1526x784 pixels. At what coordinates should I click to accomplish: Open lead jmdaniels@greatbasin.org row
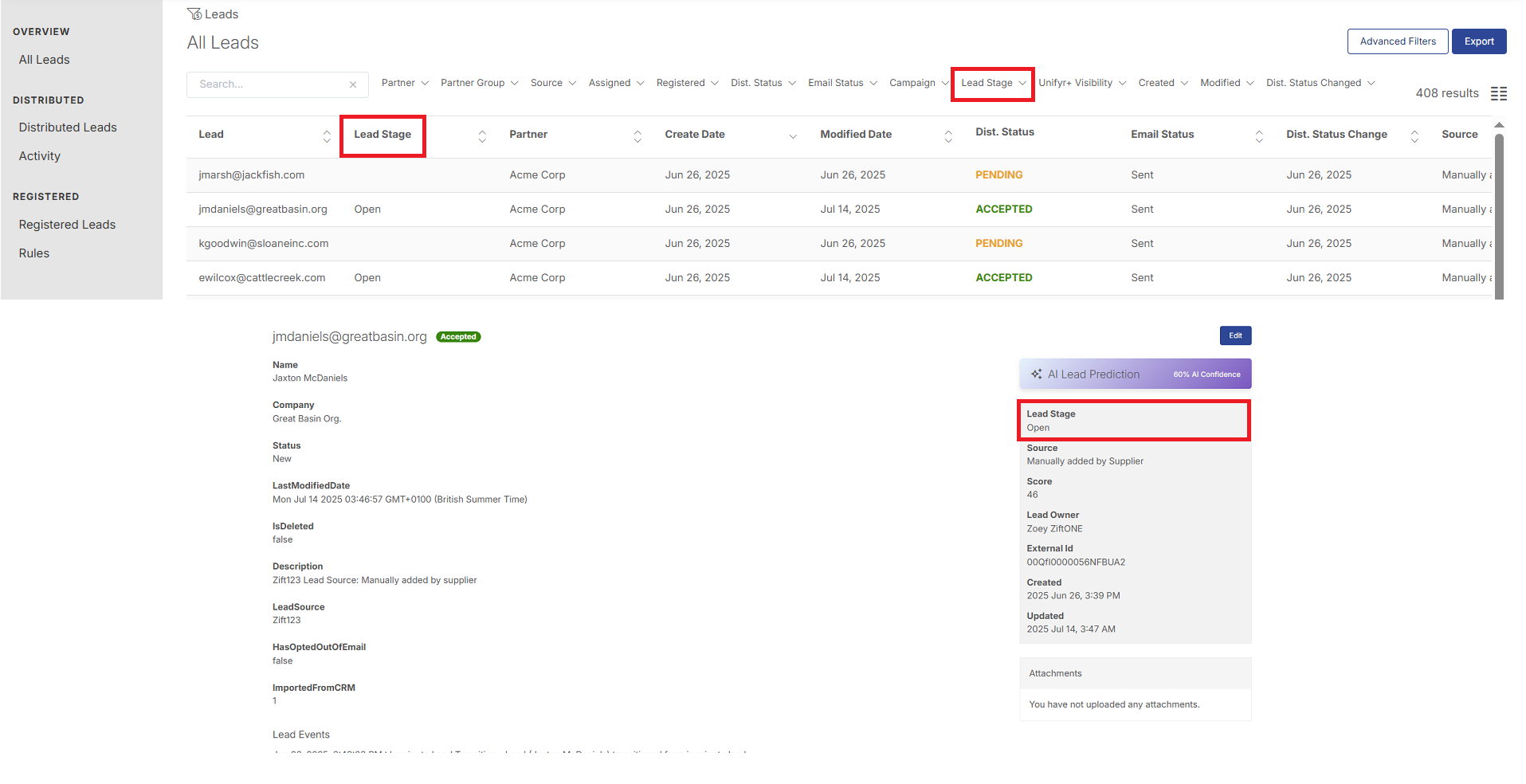tap(263, 210)
